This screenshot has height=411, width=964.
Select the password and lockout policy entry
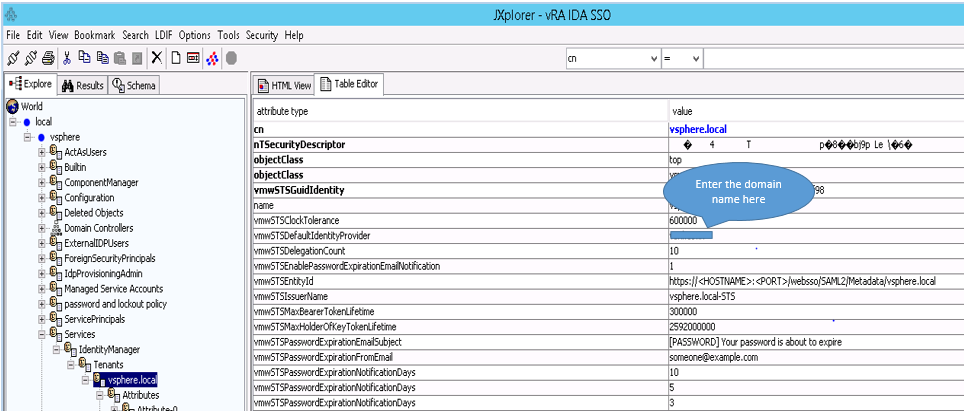tap(116, 304)
